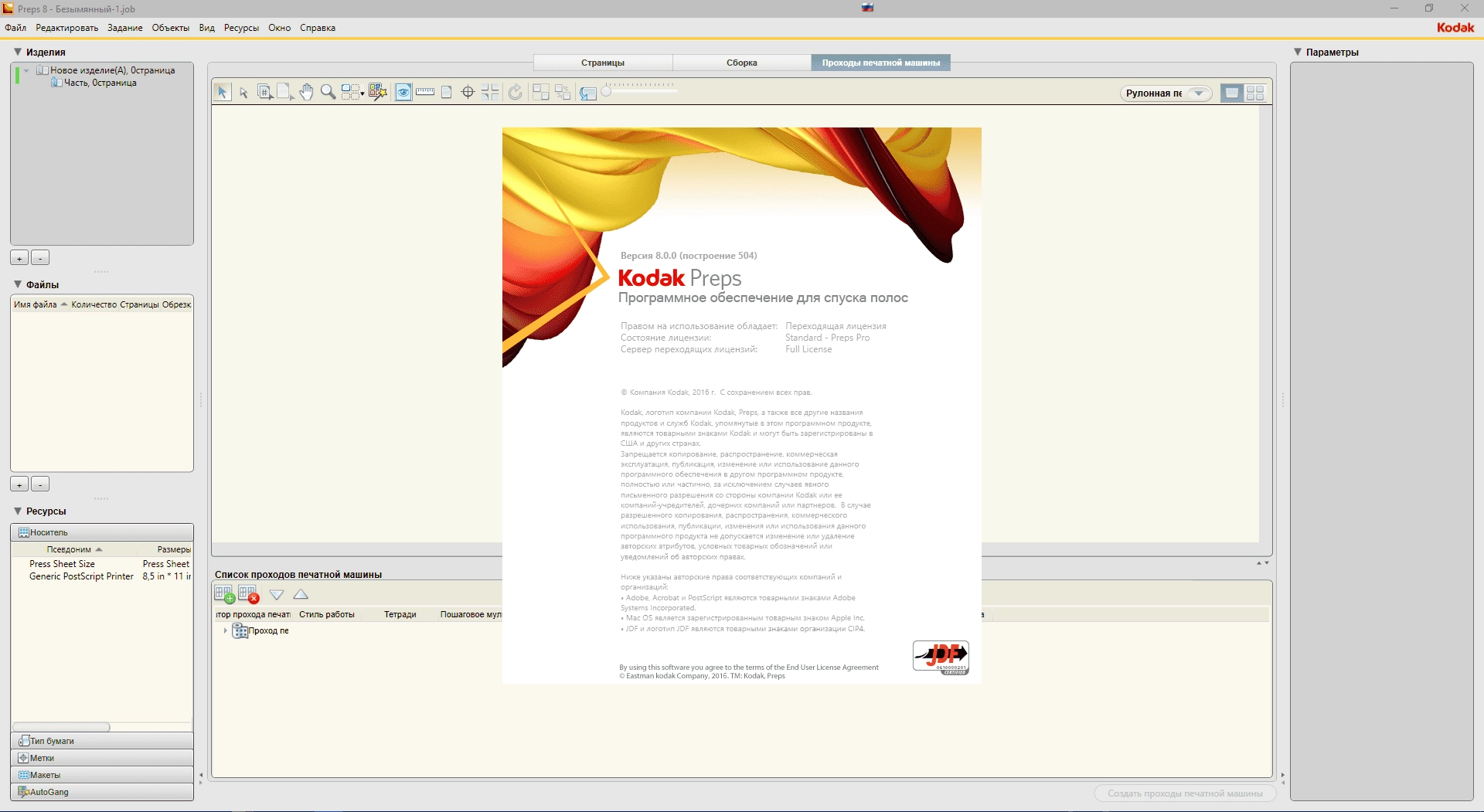
Task: Expand the Метки resource section
Action: tap(102, 758)
